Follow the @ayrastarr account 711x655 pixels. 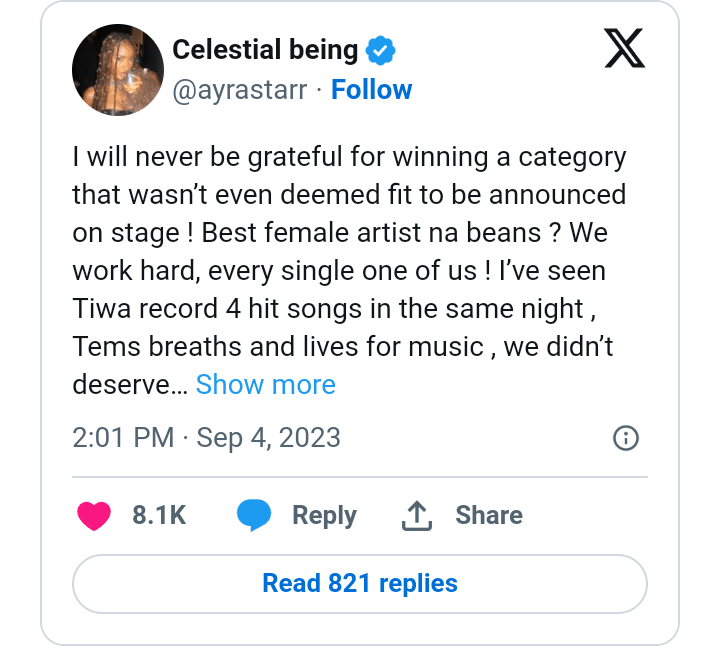pos(371,89)
